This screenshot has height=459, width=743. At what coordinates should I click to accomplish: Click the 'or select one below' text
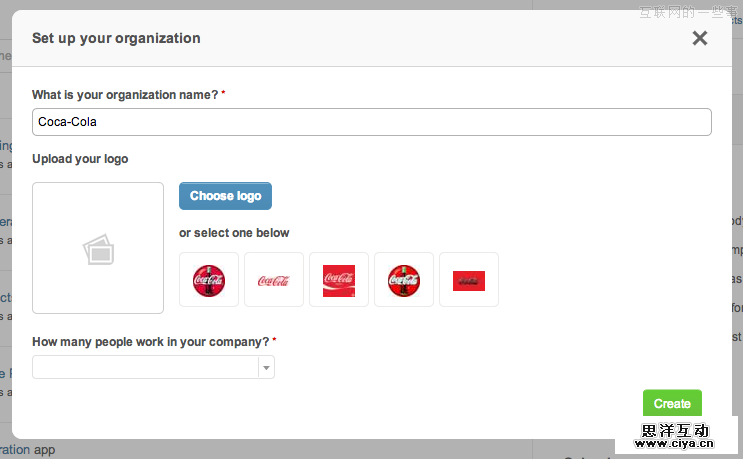coord(234,233)
